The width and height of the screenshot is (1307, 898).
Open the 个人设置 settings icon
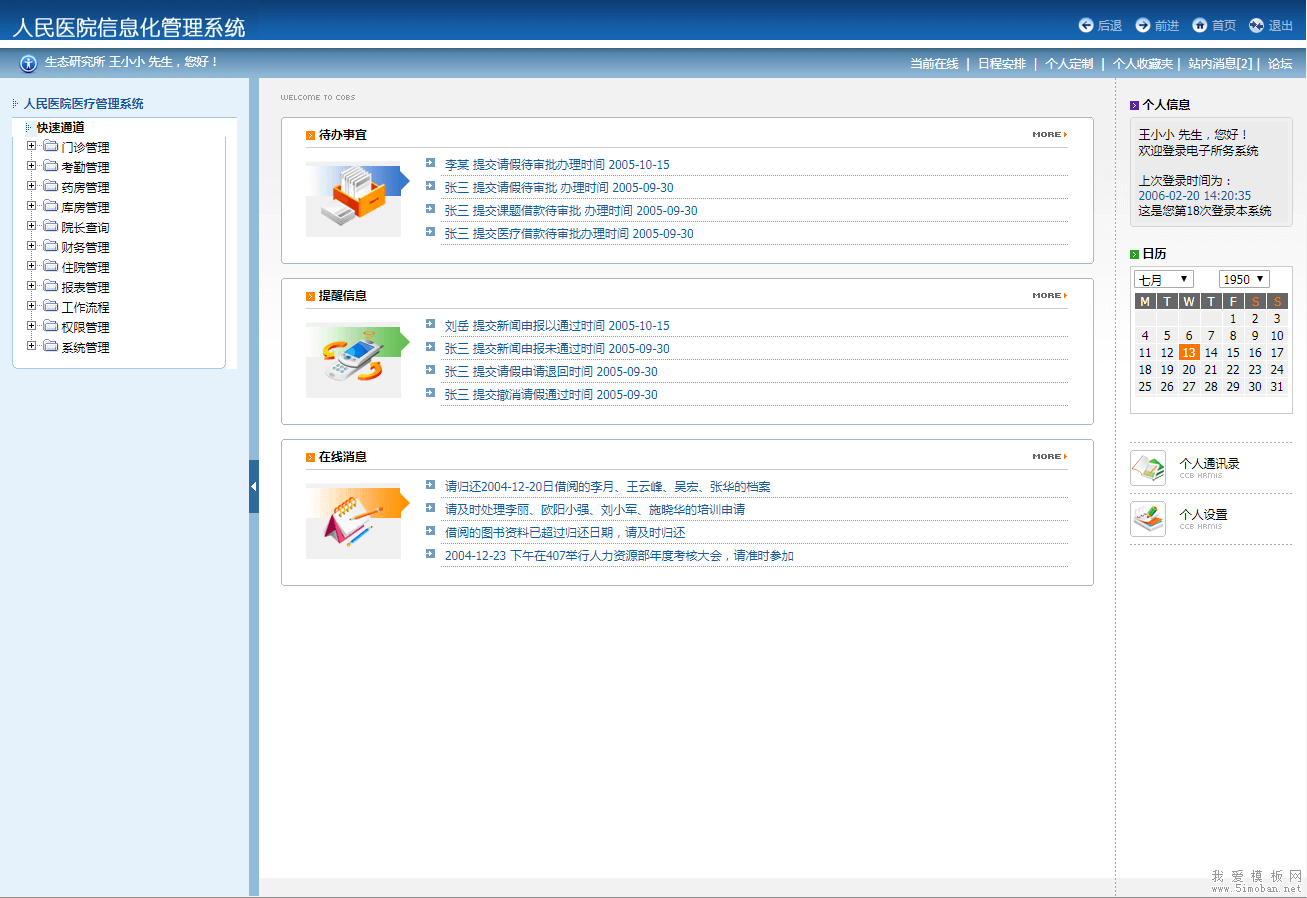pyautogui.click(x=1148, y=519)
